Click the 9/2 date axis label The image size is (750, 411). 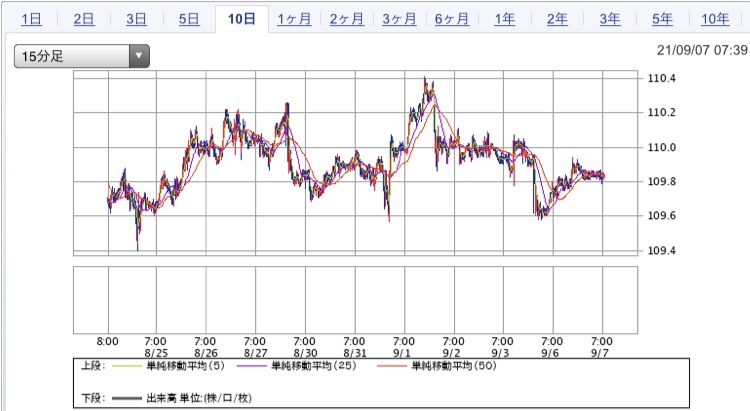(451, 353)
